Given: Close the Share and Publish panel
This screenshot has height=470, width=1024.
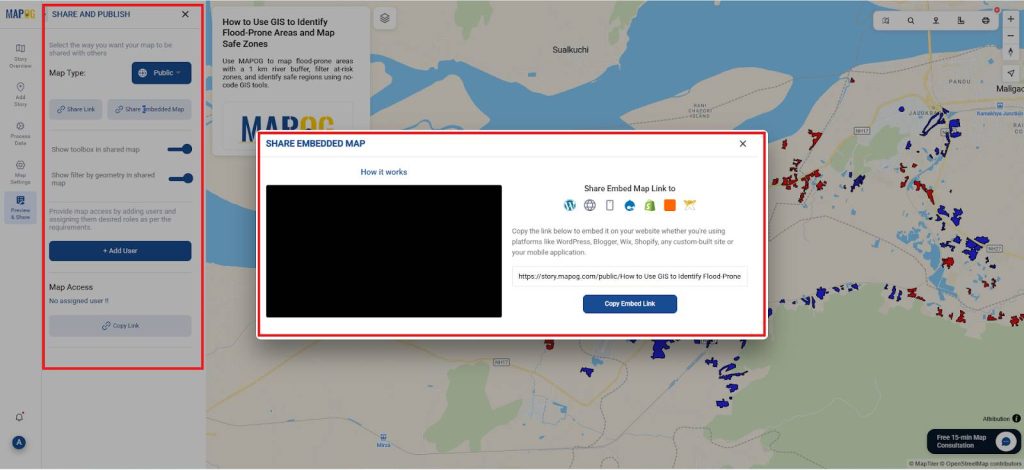Looking at the screenshot, I should point(185,14).
